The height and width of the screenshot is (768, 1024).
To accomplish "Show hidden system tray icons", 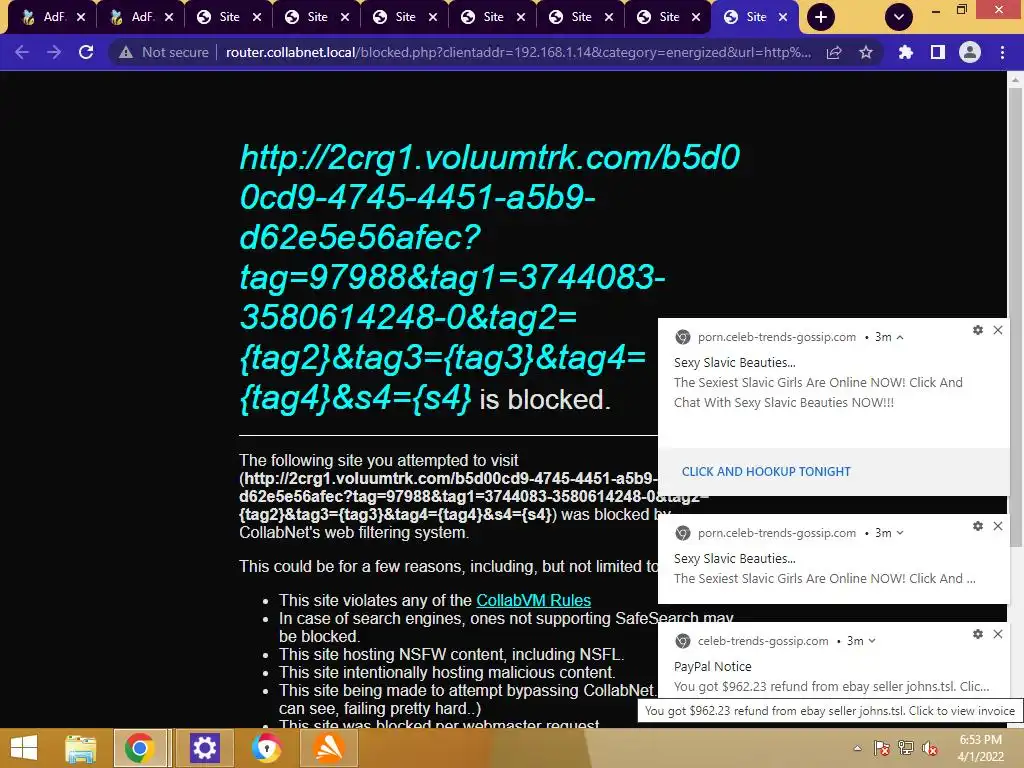I will point(857,748).
